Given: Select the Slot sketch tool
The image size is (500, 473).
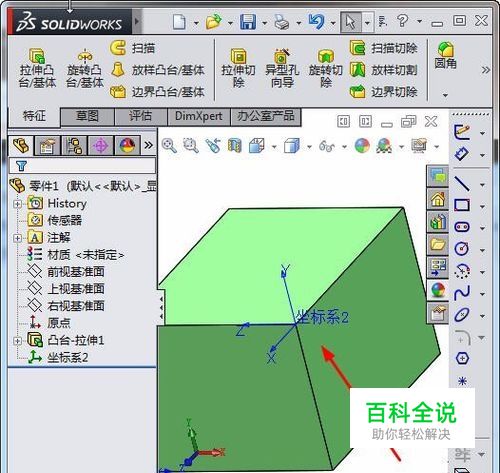Looking at the screenshot, I should pos(462,227).
